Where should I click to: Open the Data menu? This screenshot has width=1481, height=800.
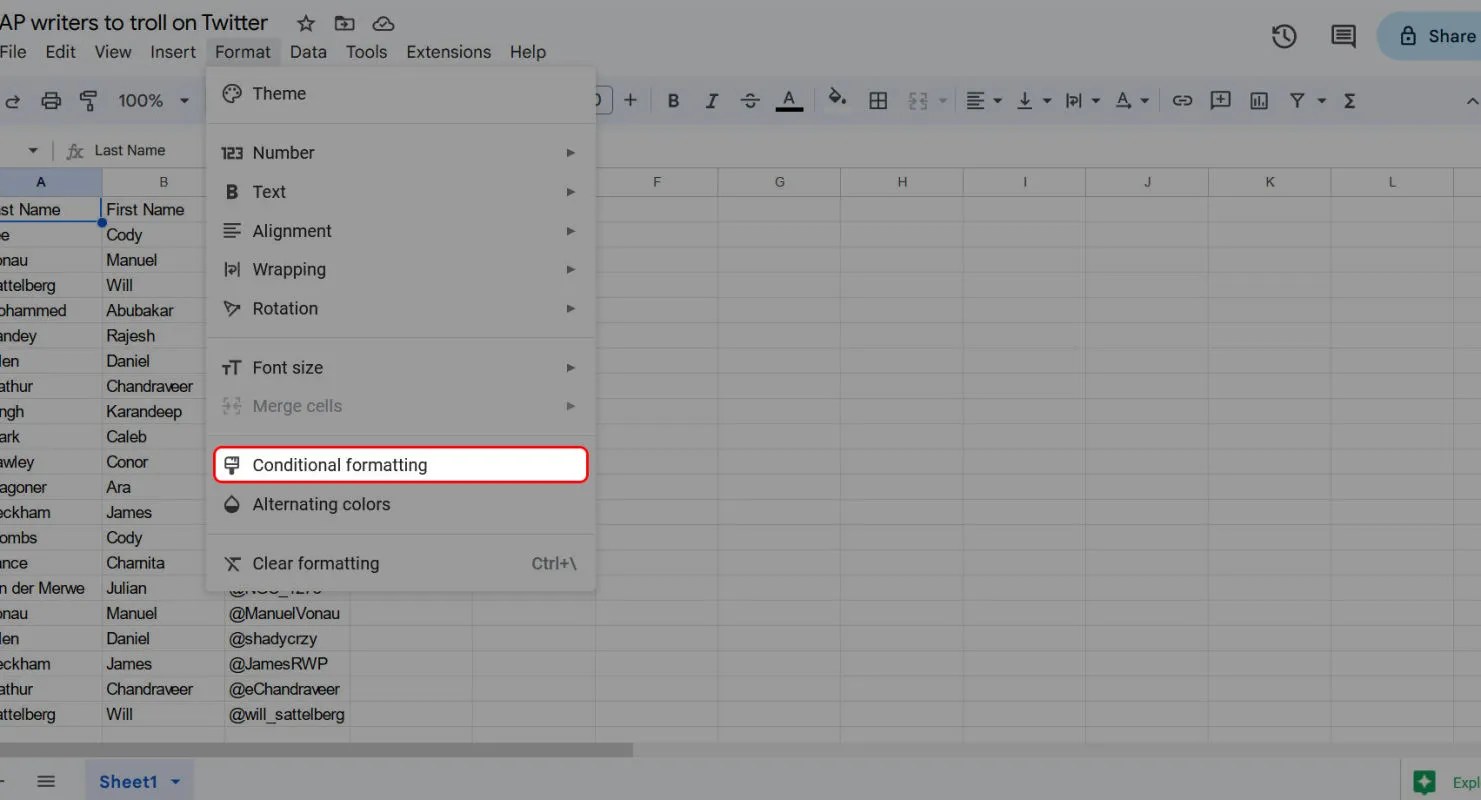[x=308, y=51]
